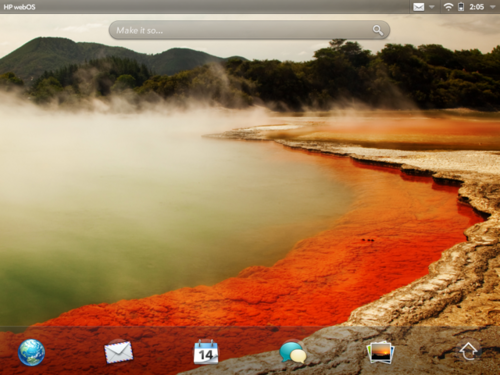500x375 pixels.
Task: Click the email notification icon in status bar
Action: [x=419, y=7]
